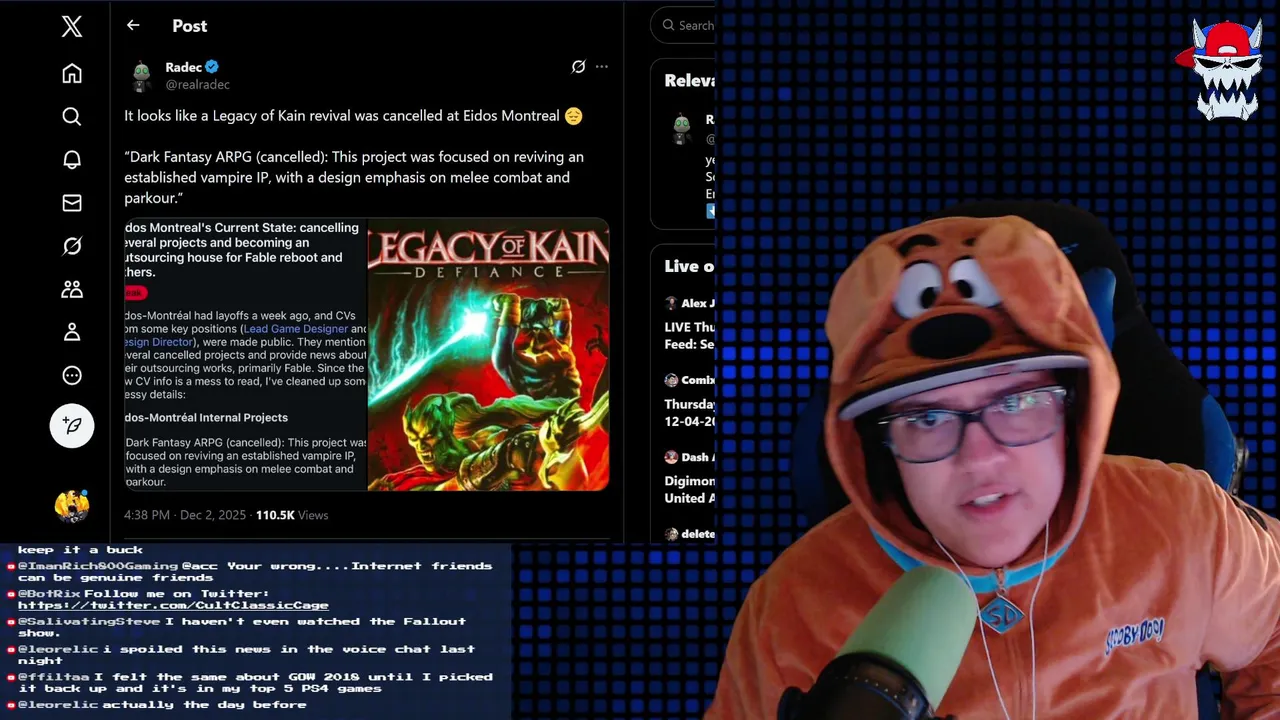Screen dimensions: 1280x720
Task: Open Eidos Montreal article screenshot image
Action: (x=246, y=355)
